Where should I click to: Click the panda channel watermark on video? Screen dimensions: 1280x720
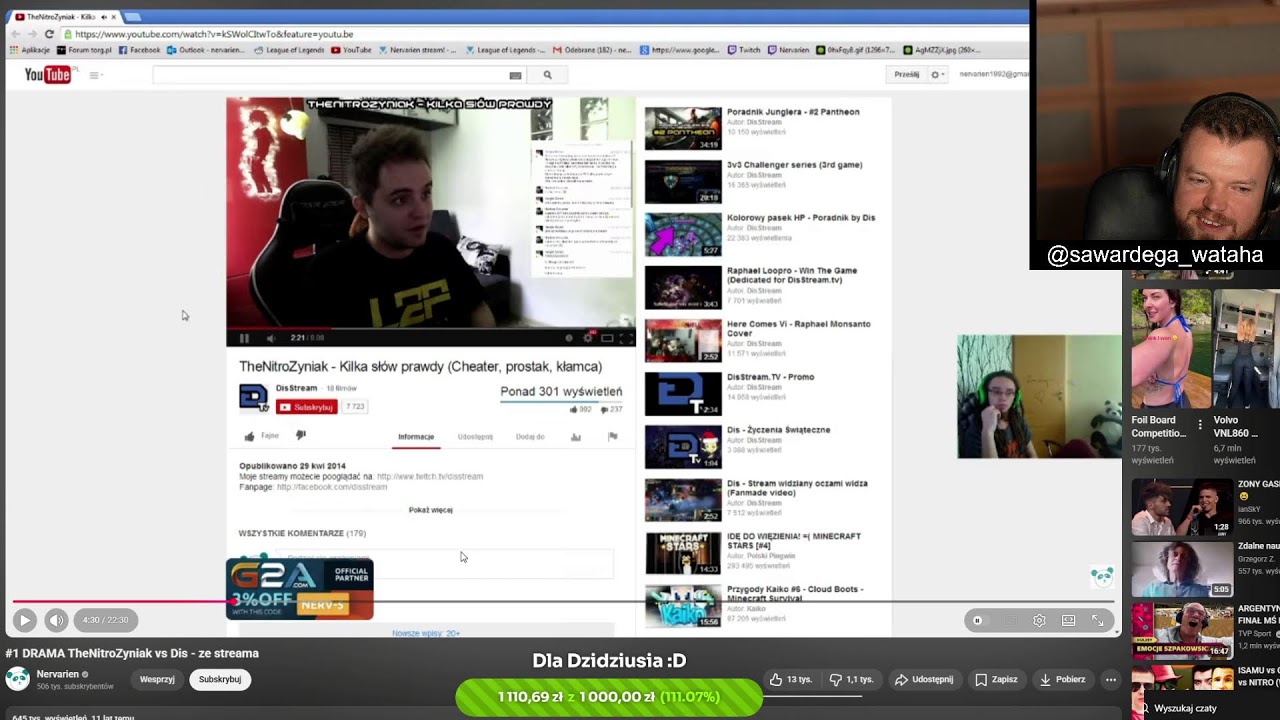pyautogui.click(x=1102, y=576)
